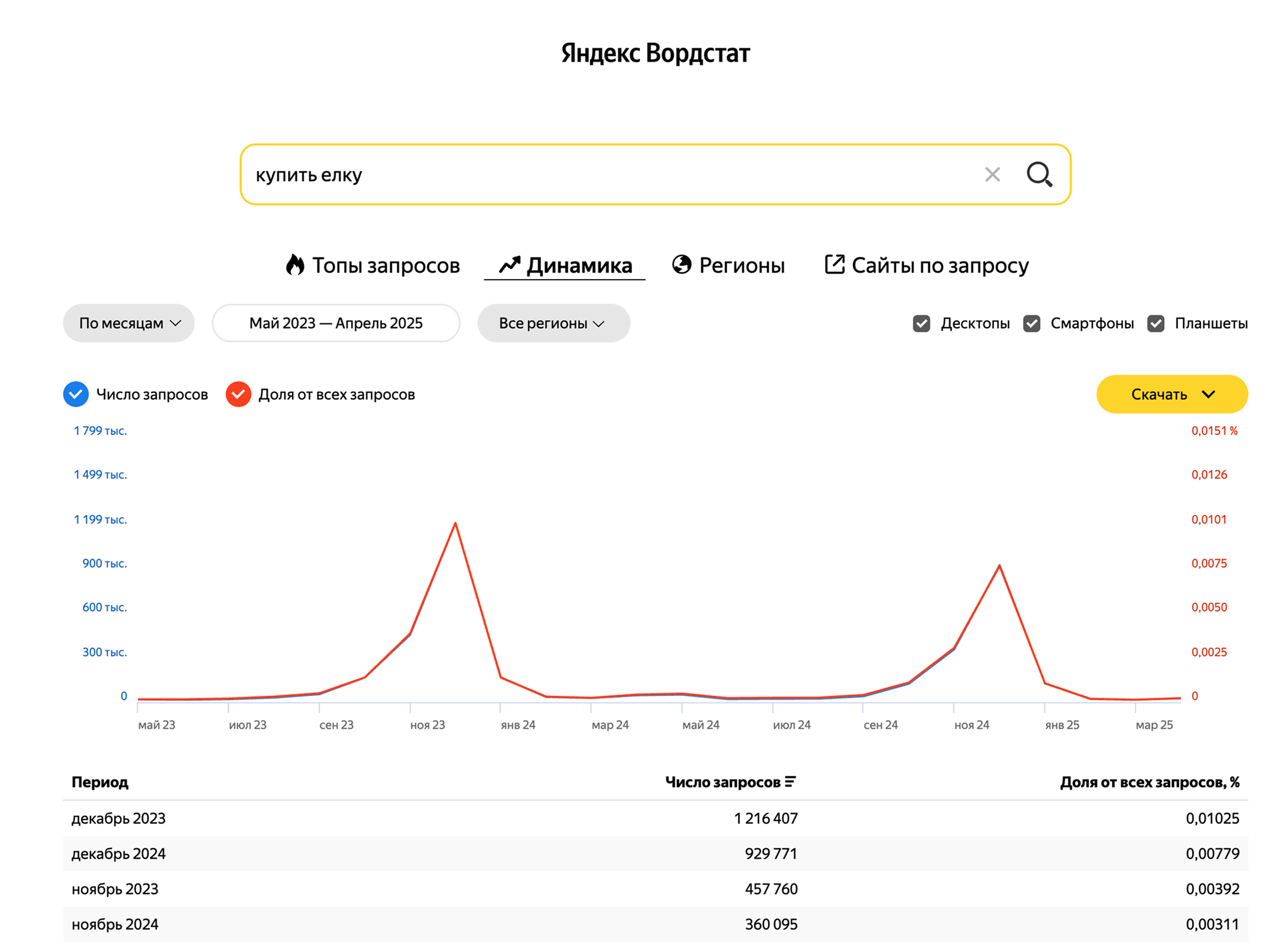This screenshot has width=1288, height=944.
Task: Open the Май 2023 — Апрель 2025 date range picker
Action: point(336,324)
